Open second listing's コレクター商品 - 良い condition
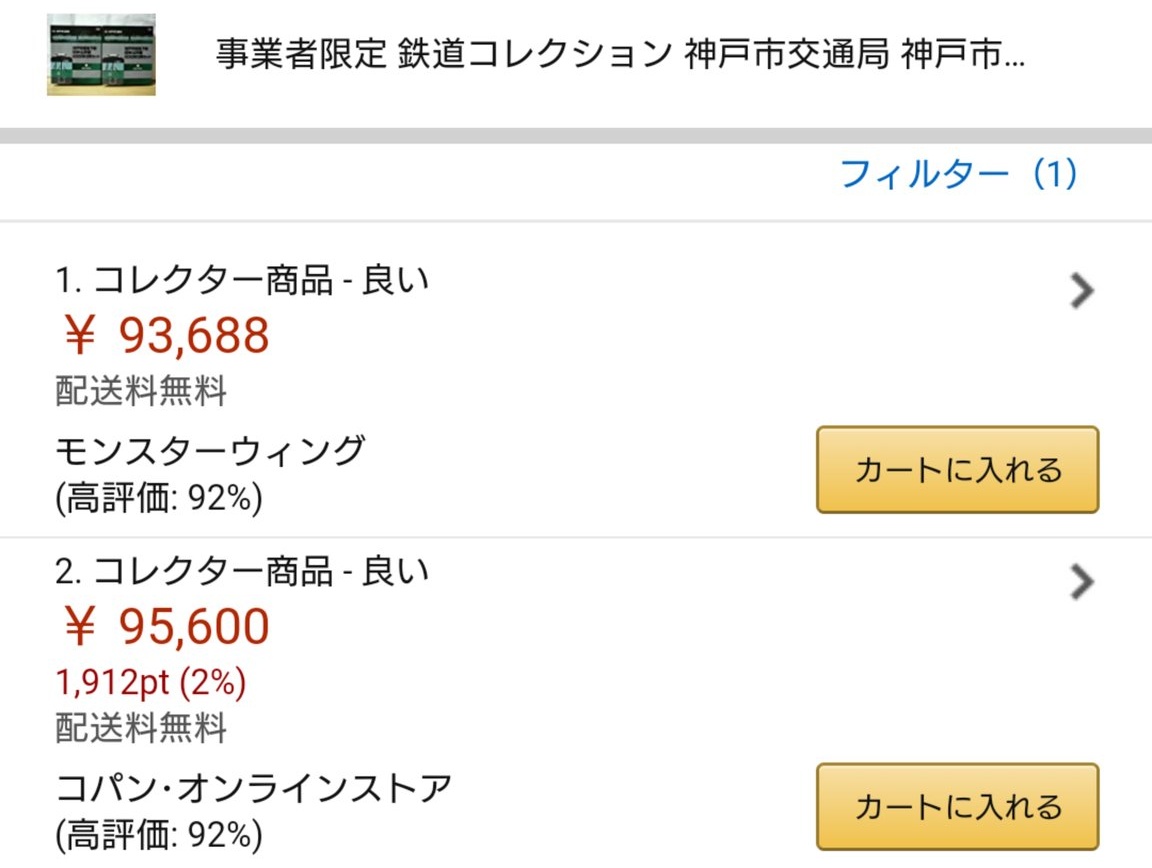This screenshot has width=1152, height=868. (x=242, y=571)
